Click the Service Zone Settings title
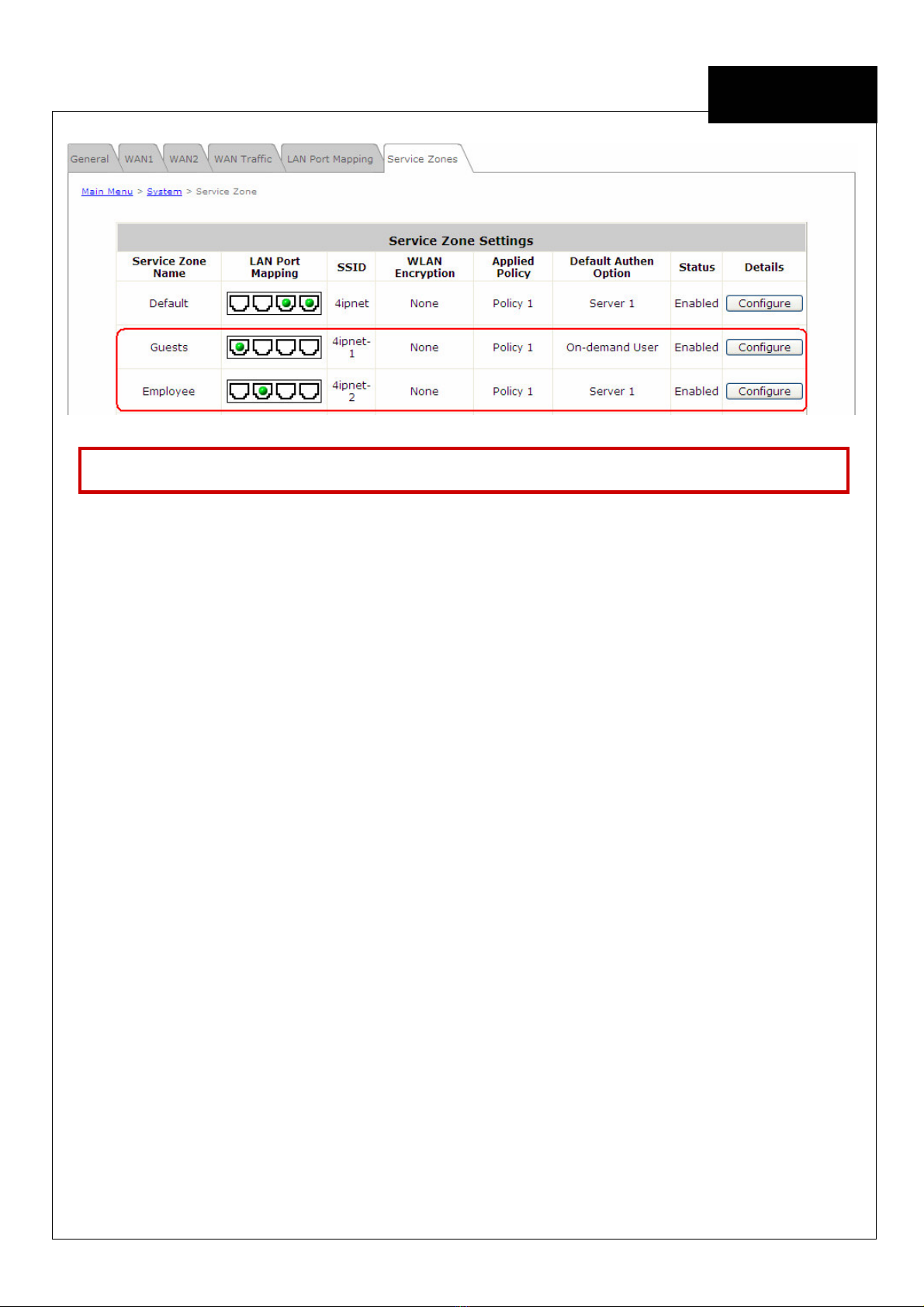The width and height of the screenshot is (924, 1307). click(x=461, y=240)
